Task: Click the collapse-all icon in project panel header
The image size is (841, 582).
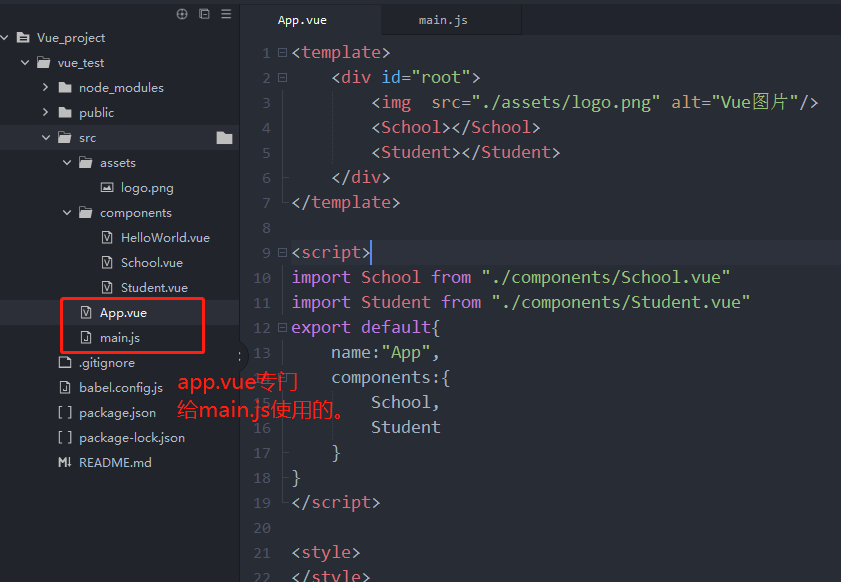Action: tap(204, 14)
